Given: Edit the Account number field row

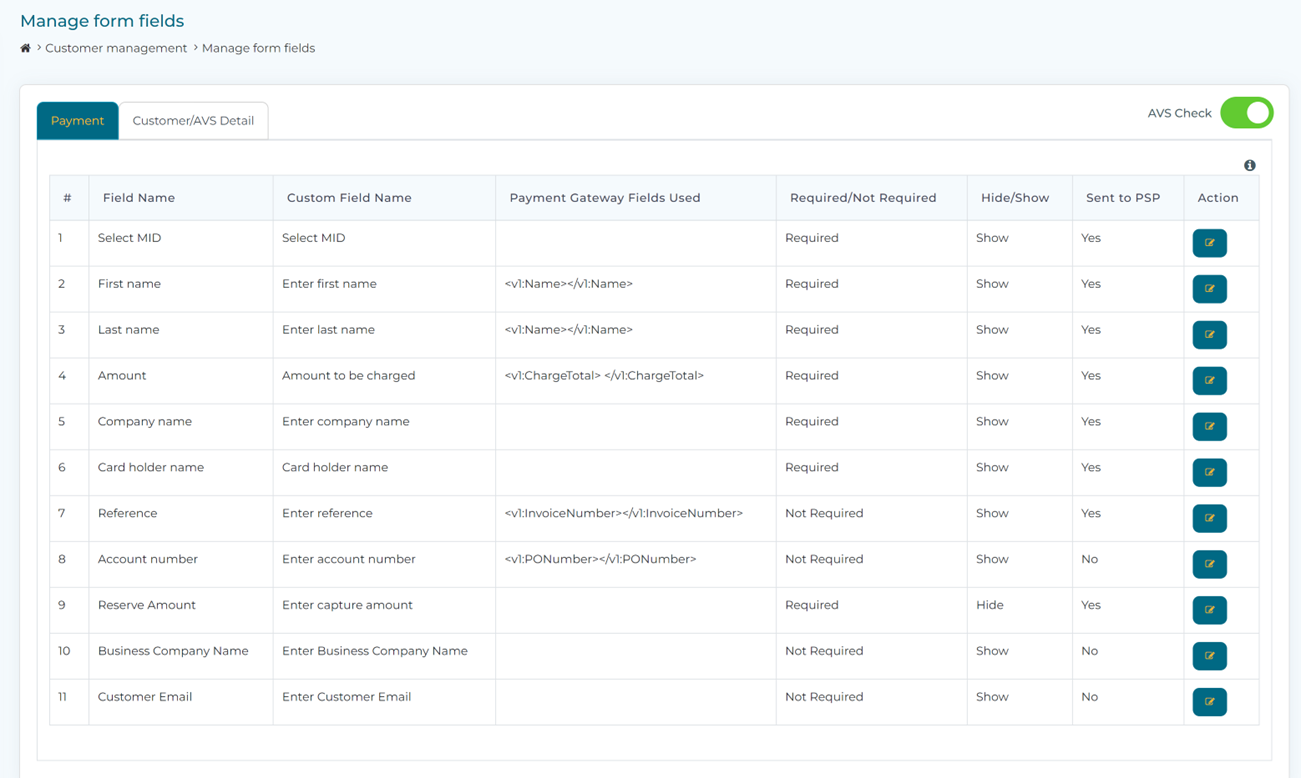Looking at the screenshot, I should click(x=1209, y=565).
